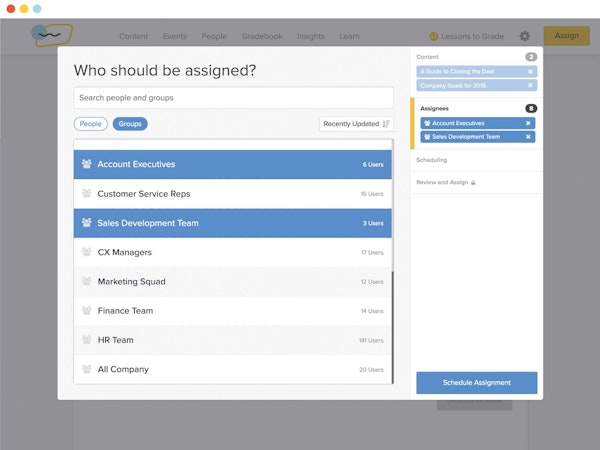Click the lock icon beside Review and Assign
The width and height of the screenshot is (600, 450).
473,183
